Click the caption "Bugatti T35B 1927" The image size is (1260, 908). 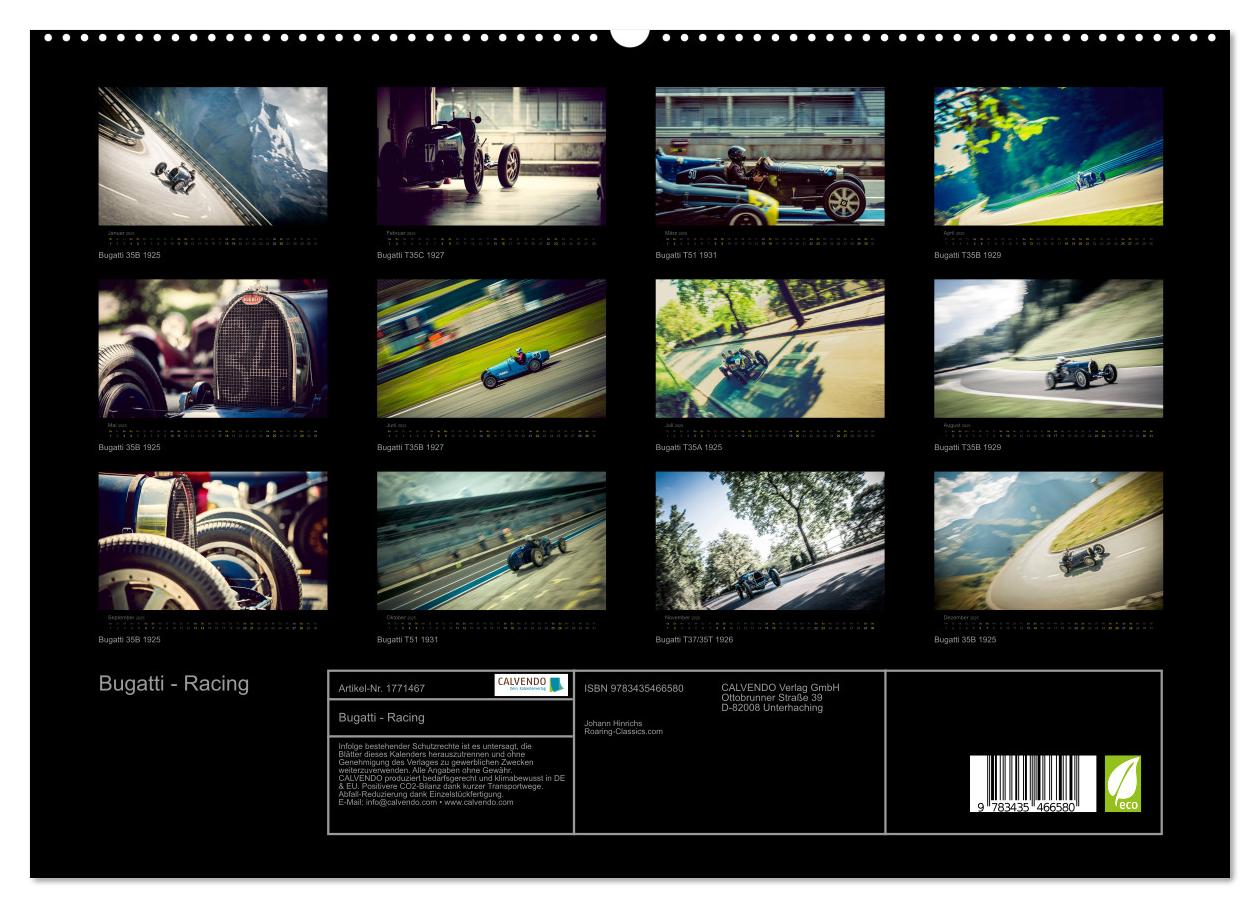[411, 447]
